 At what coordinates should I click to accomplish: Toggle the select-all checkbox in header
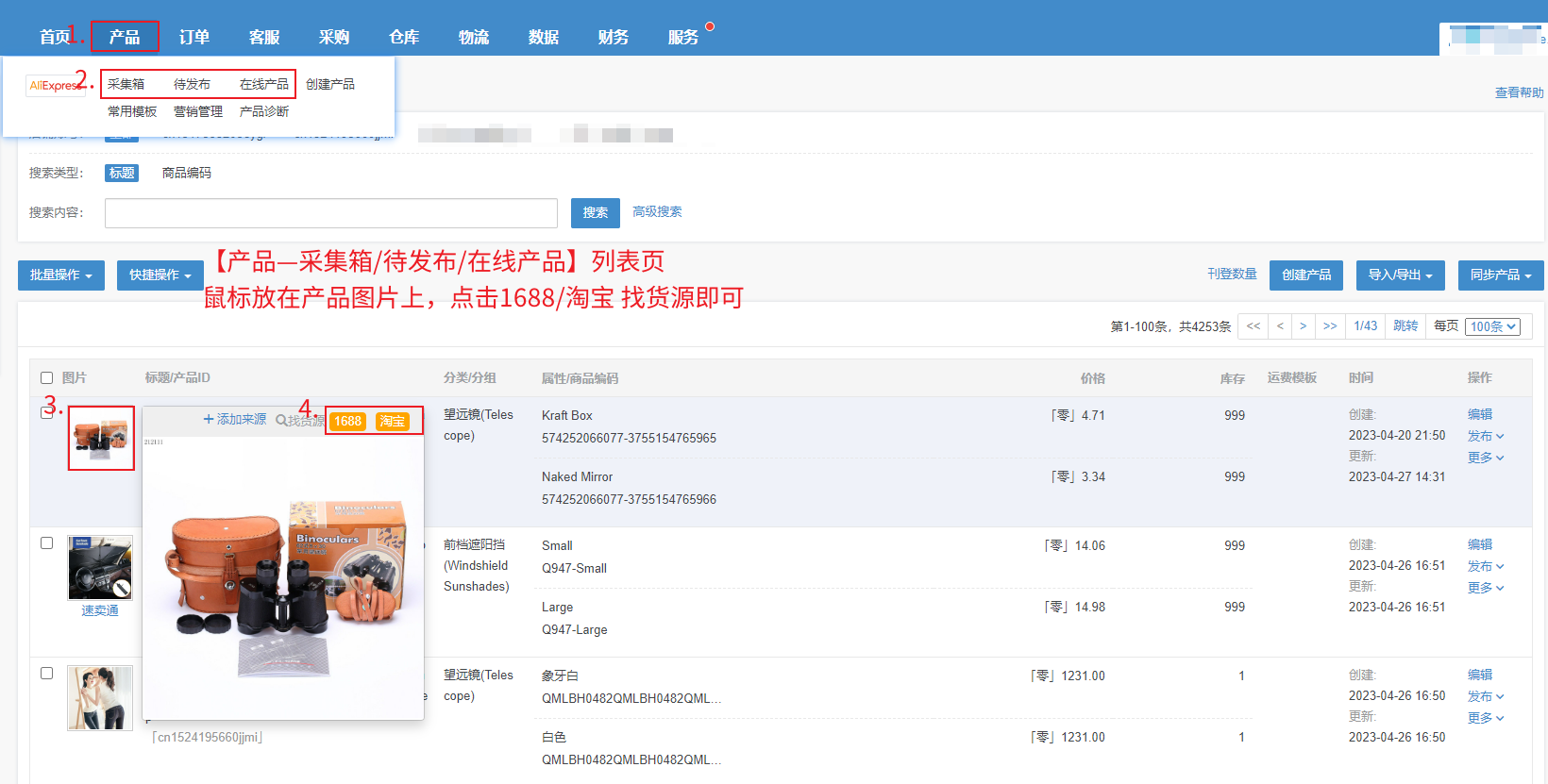coord(46,377)
